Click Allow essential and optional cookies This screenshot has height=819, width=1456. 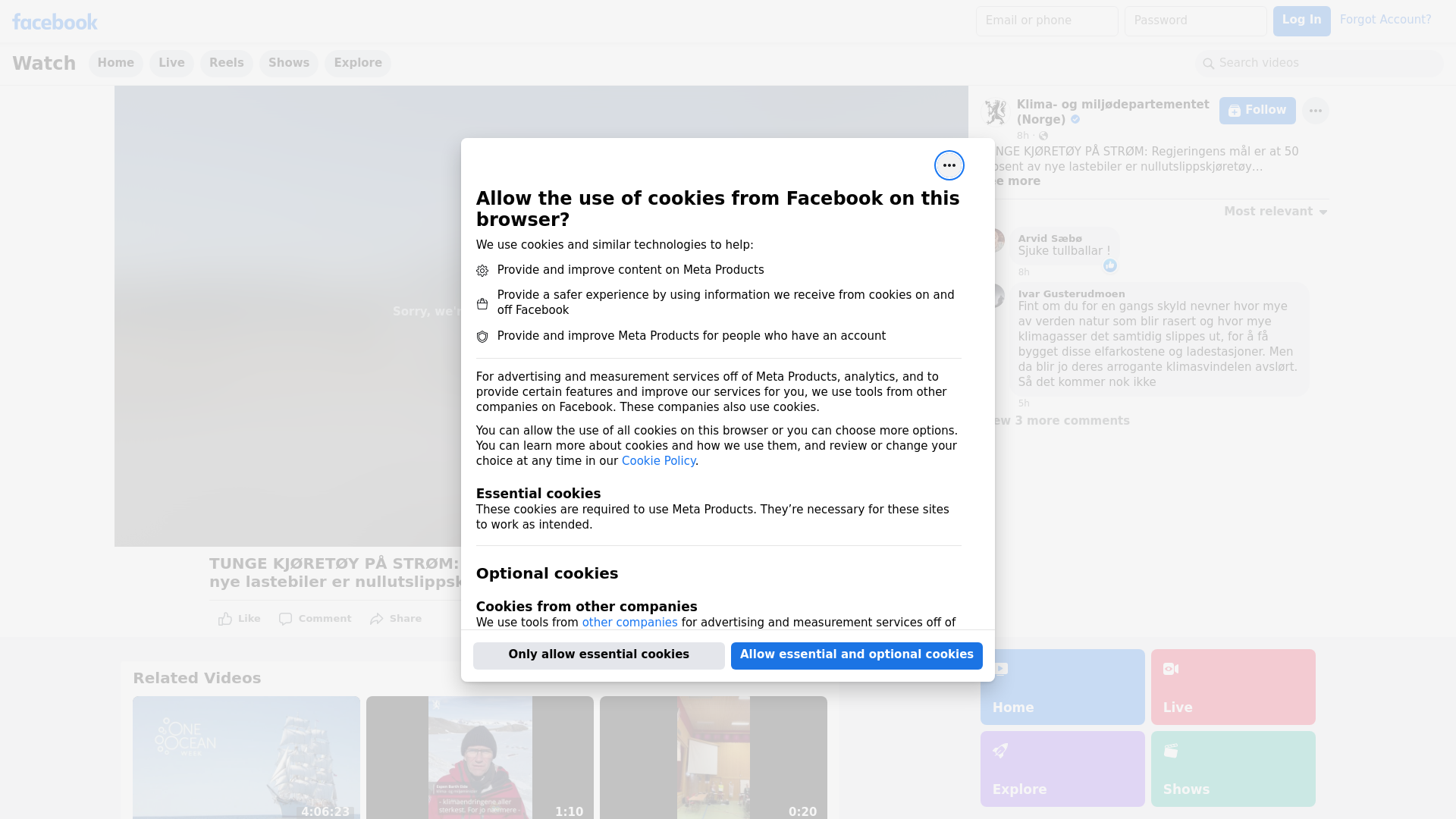(856, 655)
